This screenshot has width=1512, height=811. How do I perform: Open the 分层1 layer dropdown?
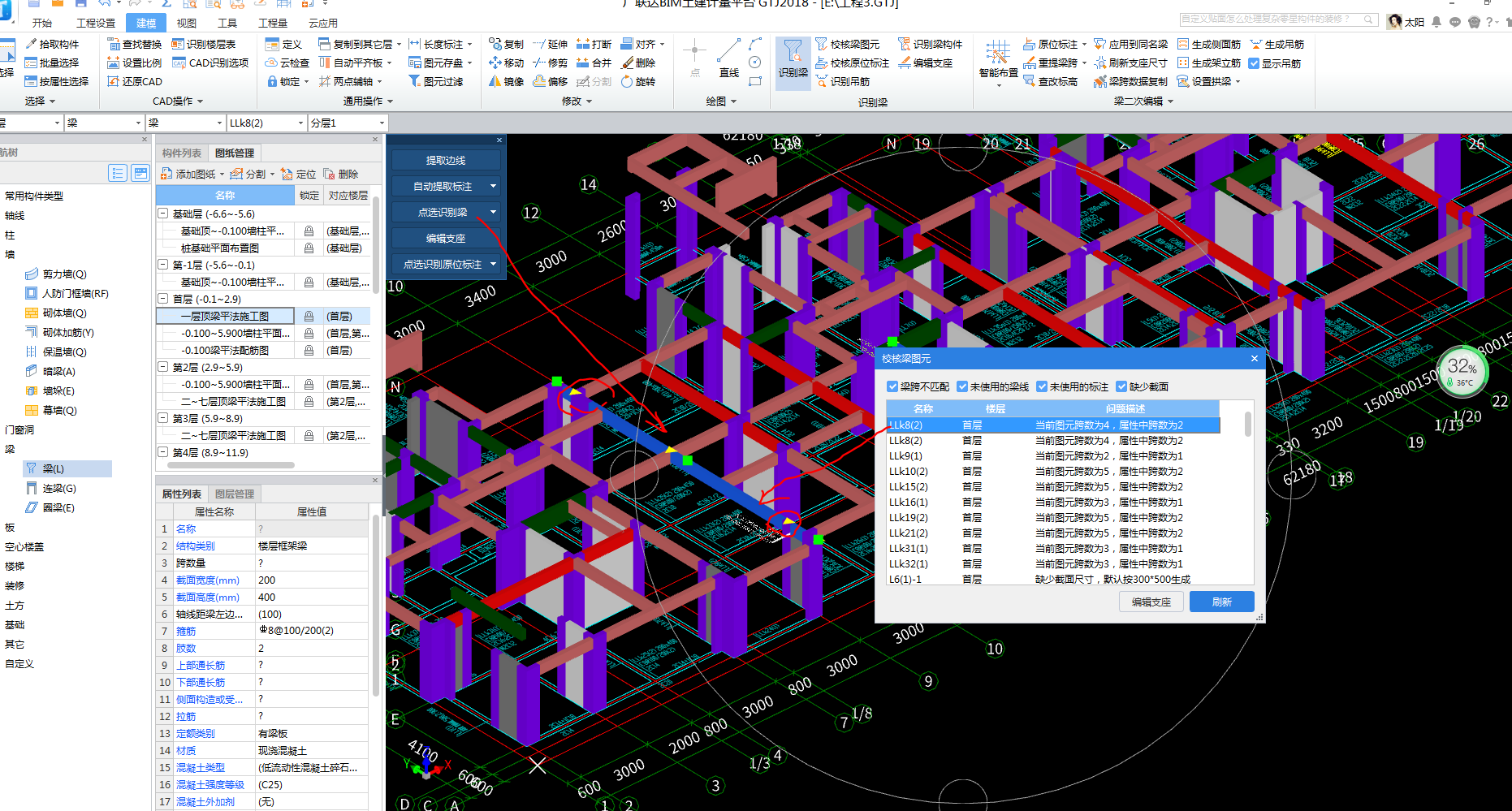382,123
